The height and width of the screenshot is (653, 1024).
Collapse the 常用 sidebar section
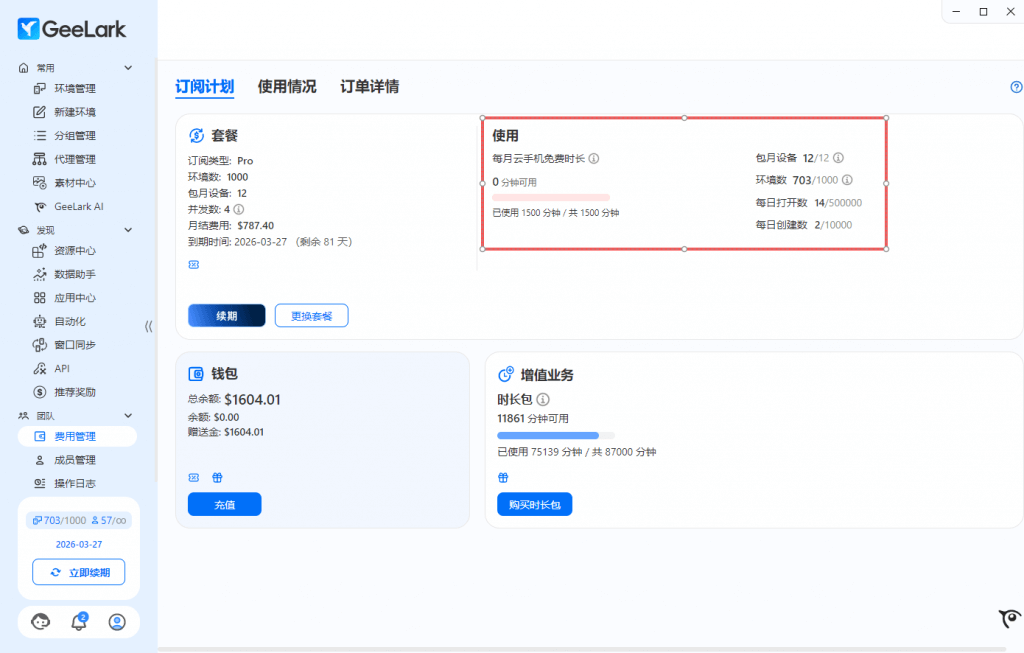(x=128, y=68)
